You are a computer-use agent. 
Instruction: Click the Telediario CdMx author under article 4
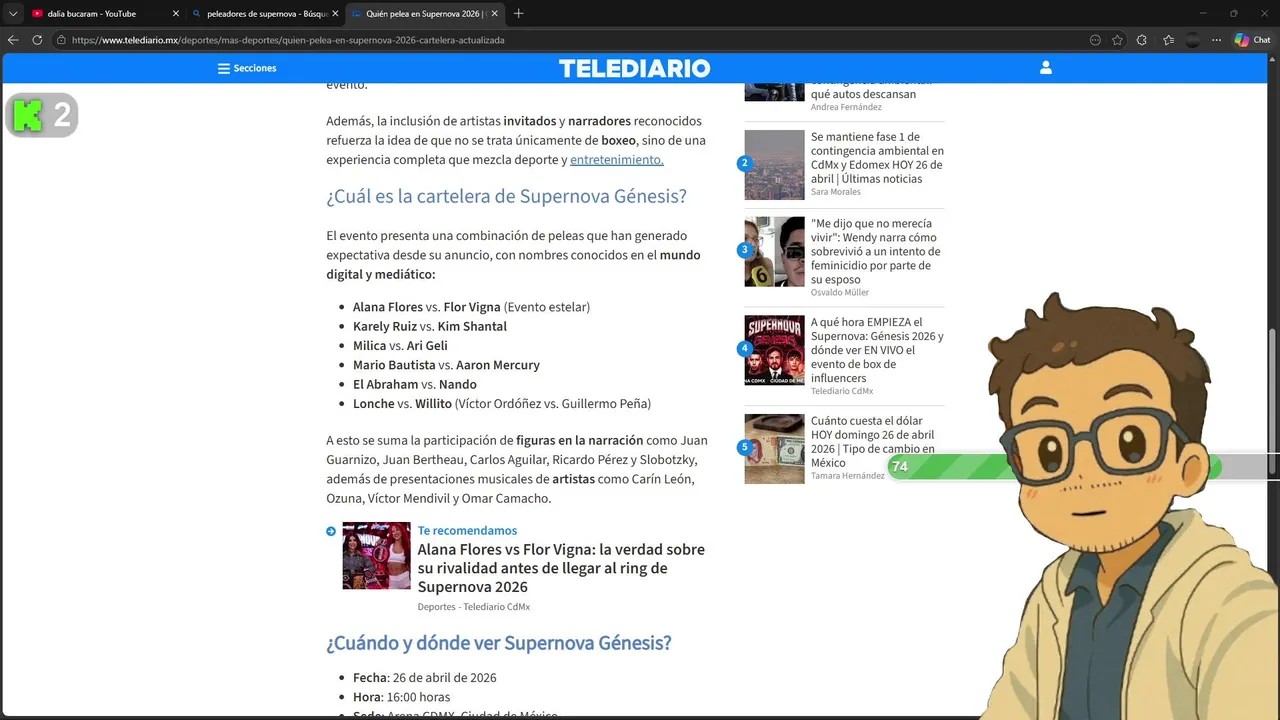pyautogui.click(x=842, y=390)
